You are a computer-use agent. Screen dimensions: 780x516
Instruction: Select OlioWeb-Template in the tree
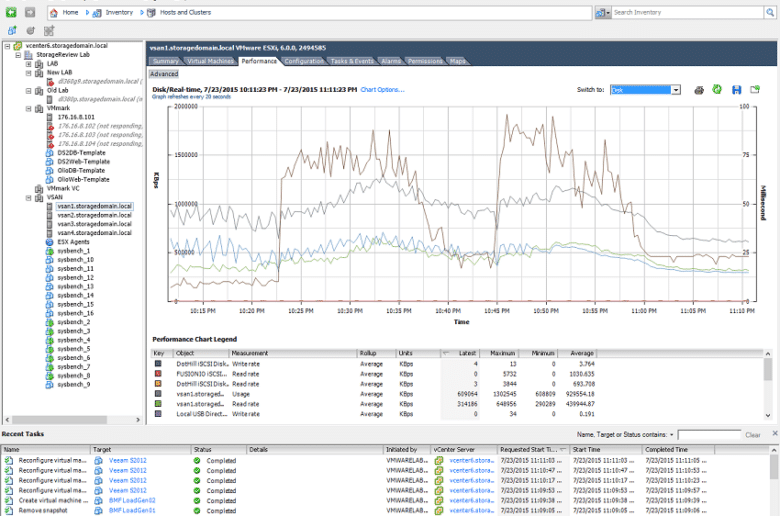click(83, 180)
